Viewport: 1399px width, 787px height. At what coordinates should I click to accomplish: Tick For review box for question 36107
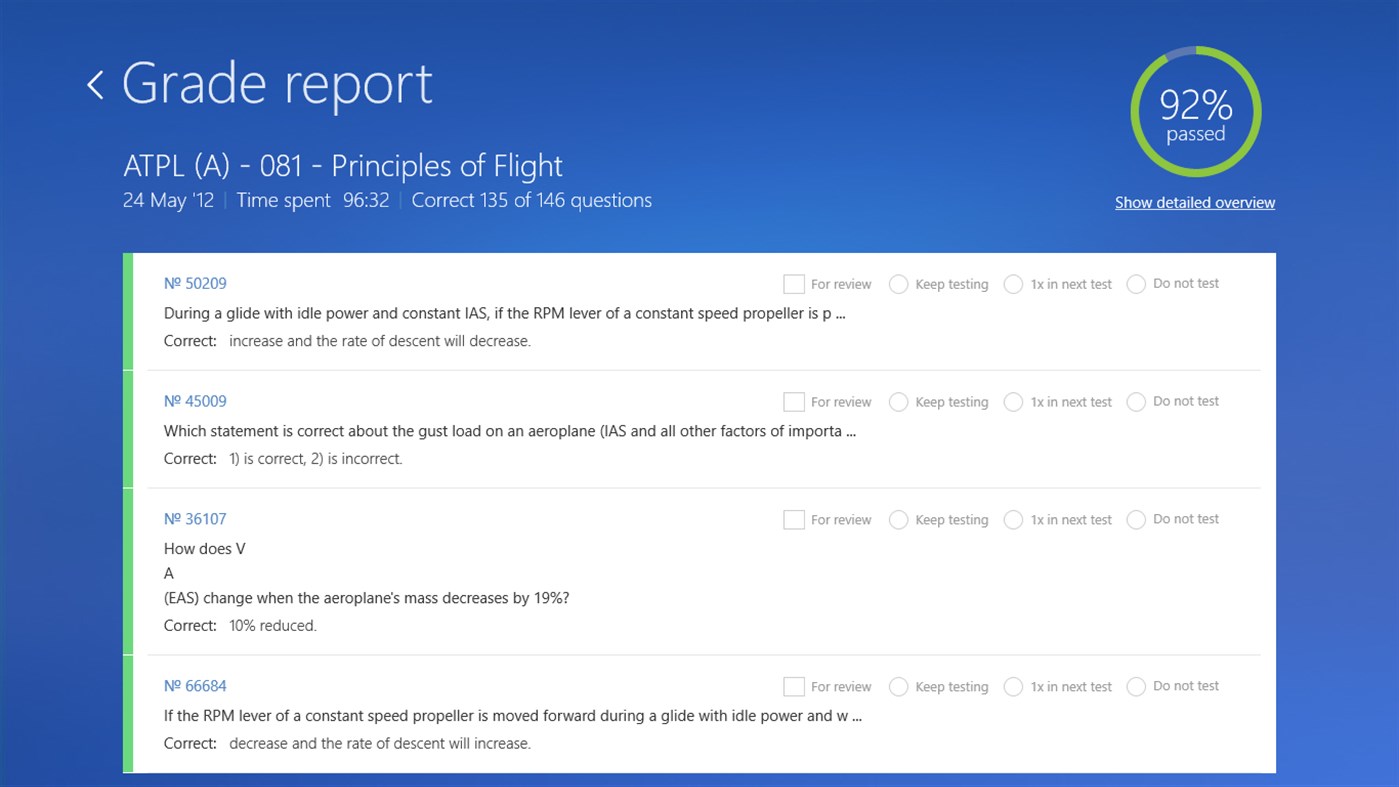click(x=794, y=520)
